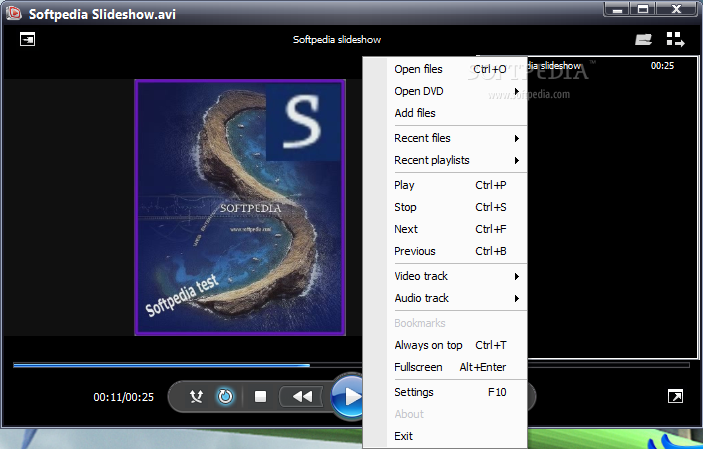Stop playback with the square button

tap(260, 397)
